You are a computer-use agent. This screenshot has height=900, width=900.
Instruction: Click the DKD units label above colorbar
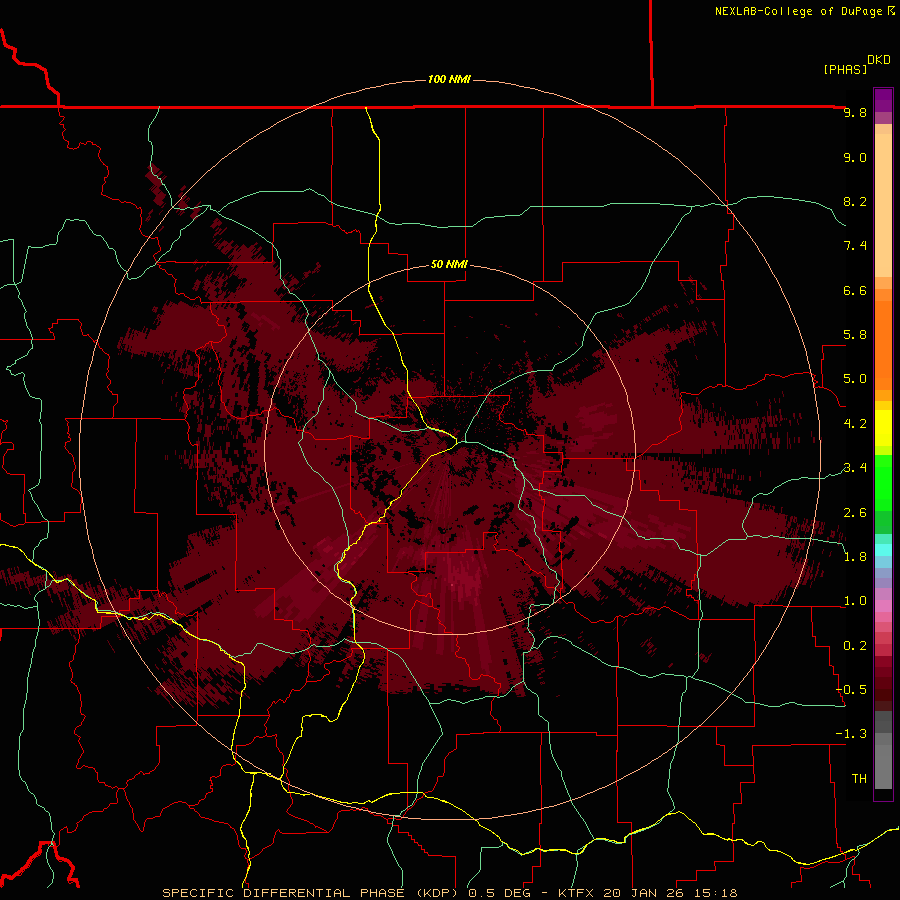[879, 60]
